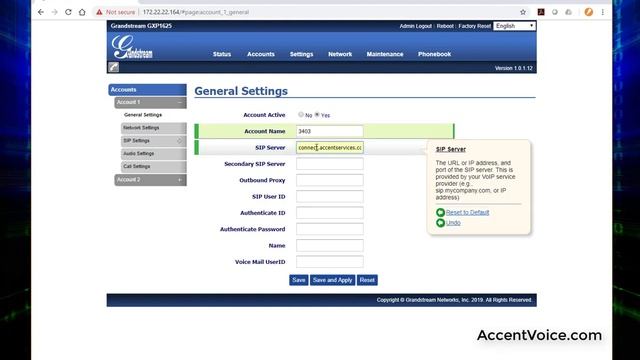Click the SIP Server tooltip heading
This screenshot has height=360, width=640.
click(451, 149)
